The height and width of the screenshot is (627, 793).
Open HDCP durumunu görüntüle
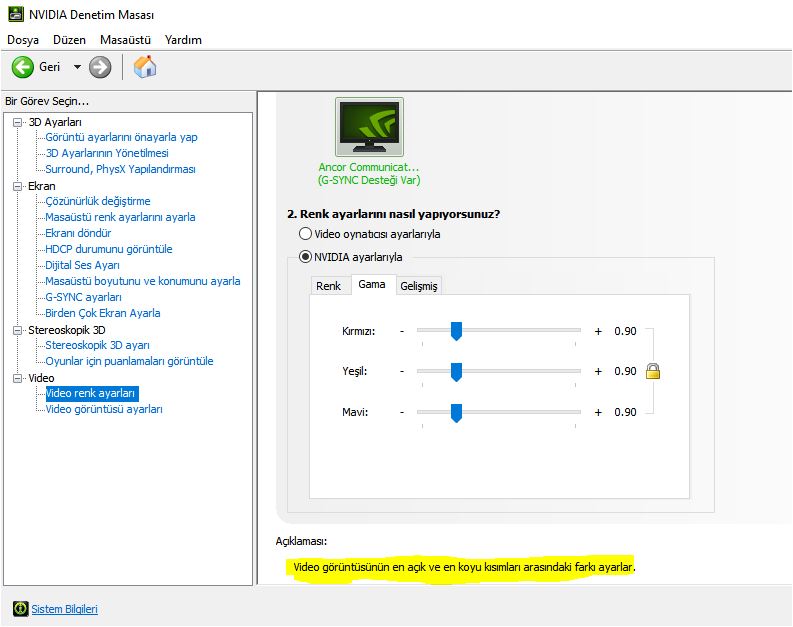click(109, 249)
